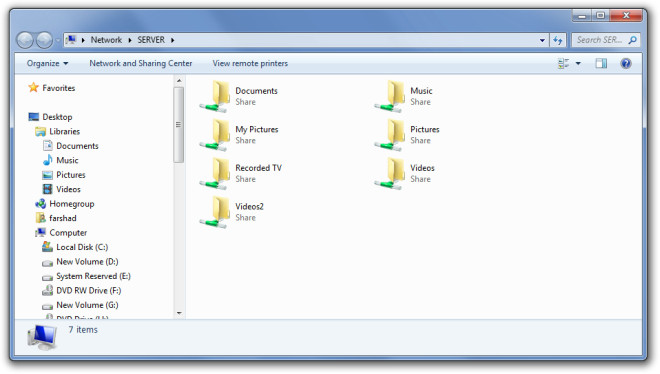Image resolution: width=660 pixels, height=374 pixels.
Task: Click the 7 items status text
Action: (83, 330)
